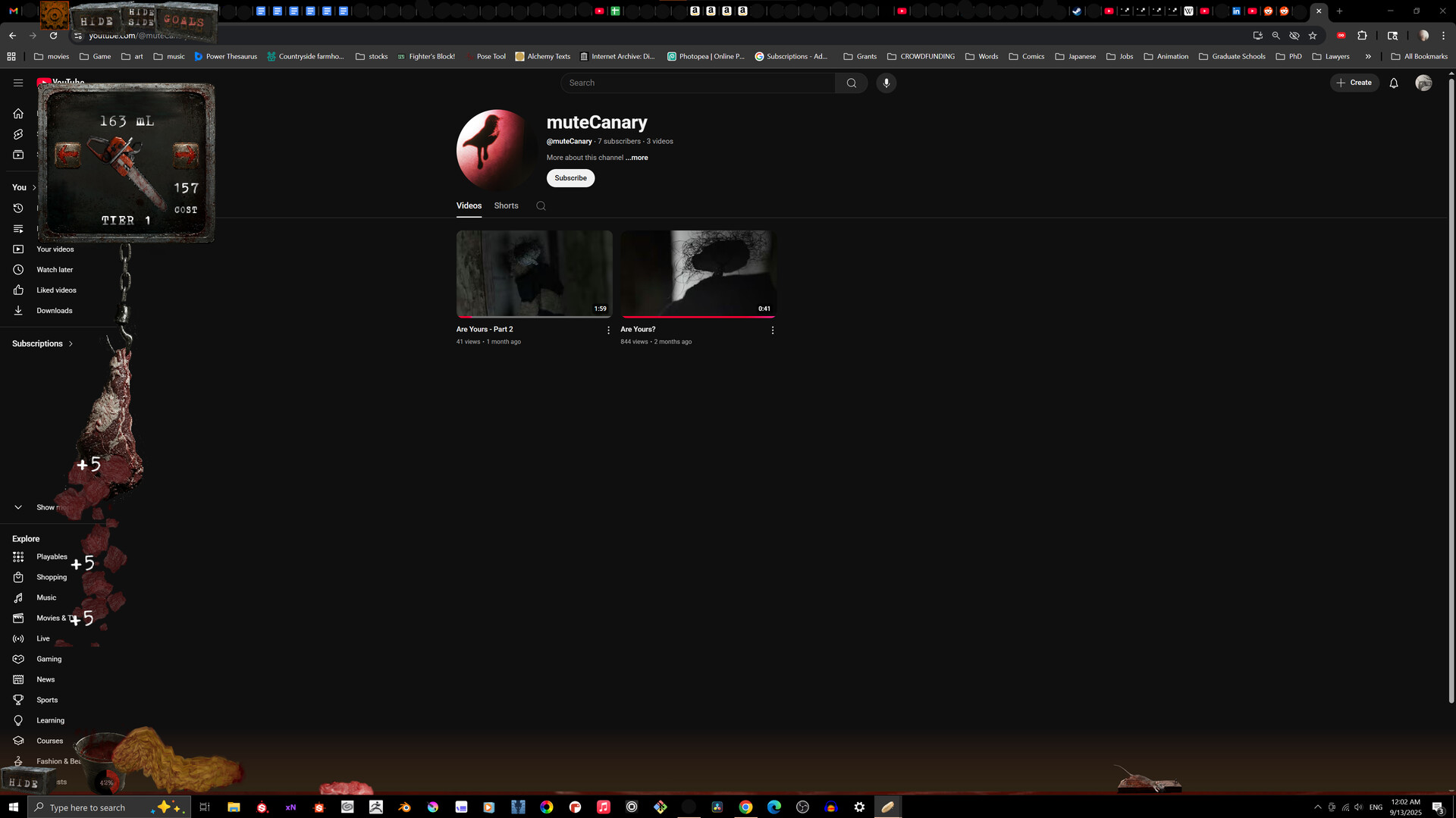Image resolution: width=1456 pixels, height=818 pixels.
Task: Open voice search with the microphone icon
Action: pos(886,83)
